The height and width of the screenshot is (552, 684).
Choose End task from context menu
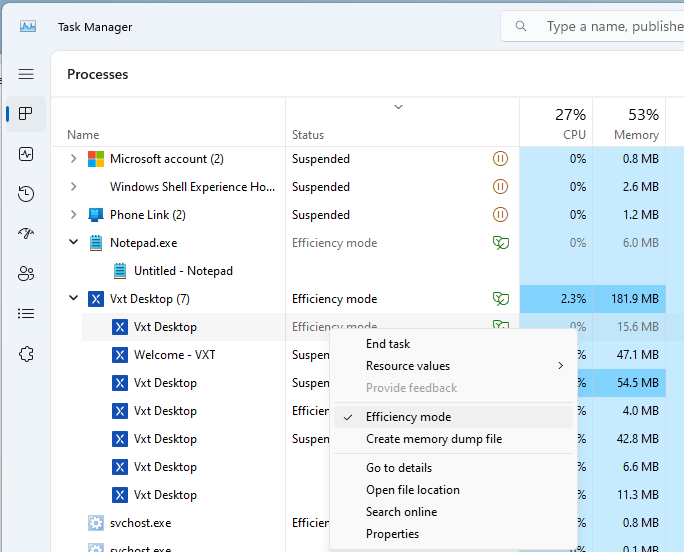click(x=388, y=344)
